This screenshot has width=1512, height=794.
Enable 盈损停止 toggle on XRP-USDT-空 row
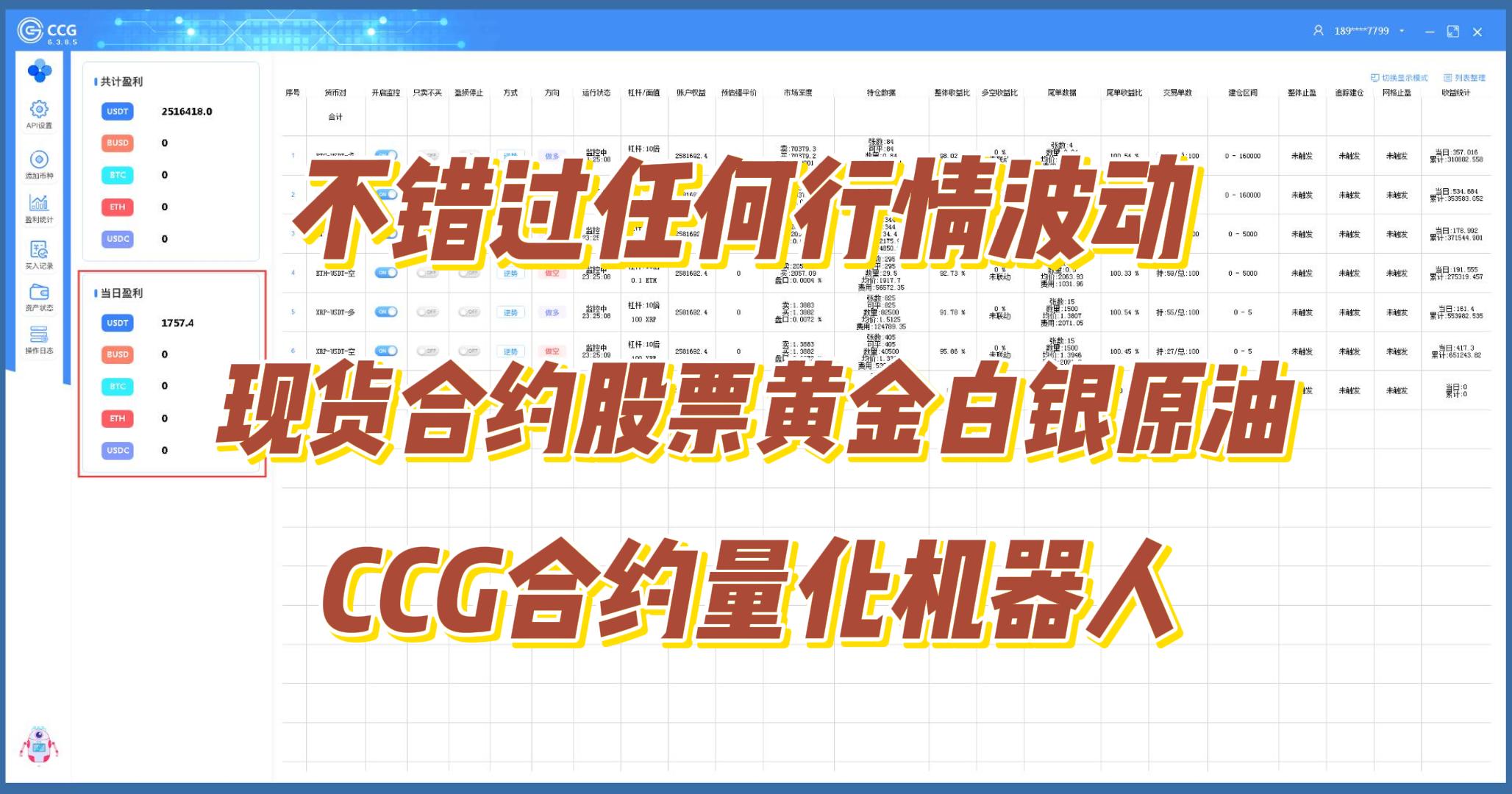pos(468,351)
